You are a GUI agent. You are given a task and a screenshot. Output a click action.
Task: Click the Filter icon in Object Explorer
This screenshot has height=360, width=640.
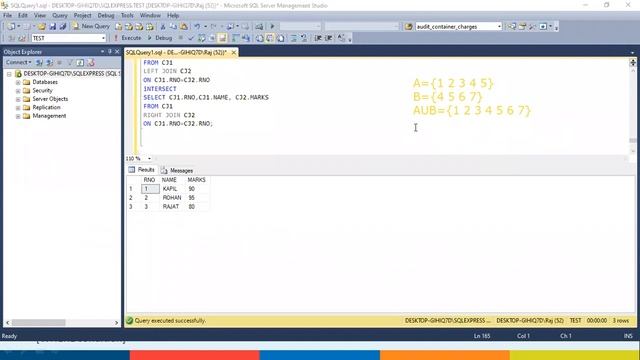pyautogui.click(x=70, y=62)
